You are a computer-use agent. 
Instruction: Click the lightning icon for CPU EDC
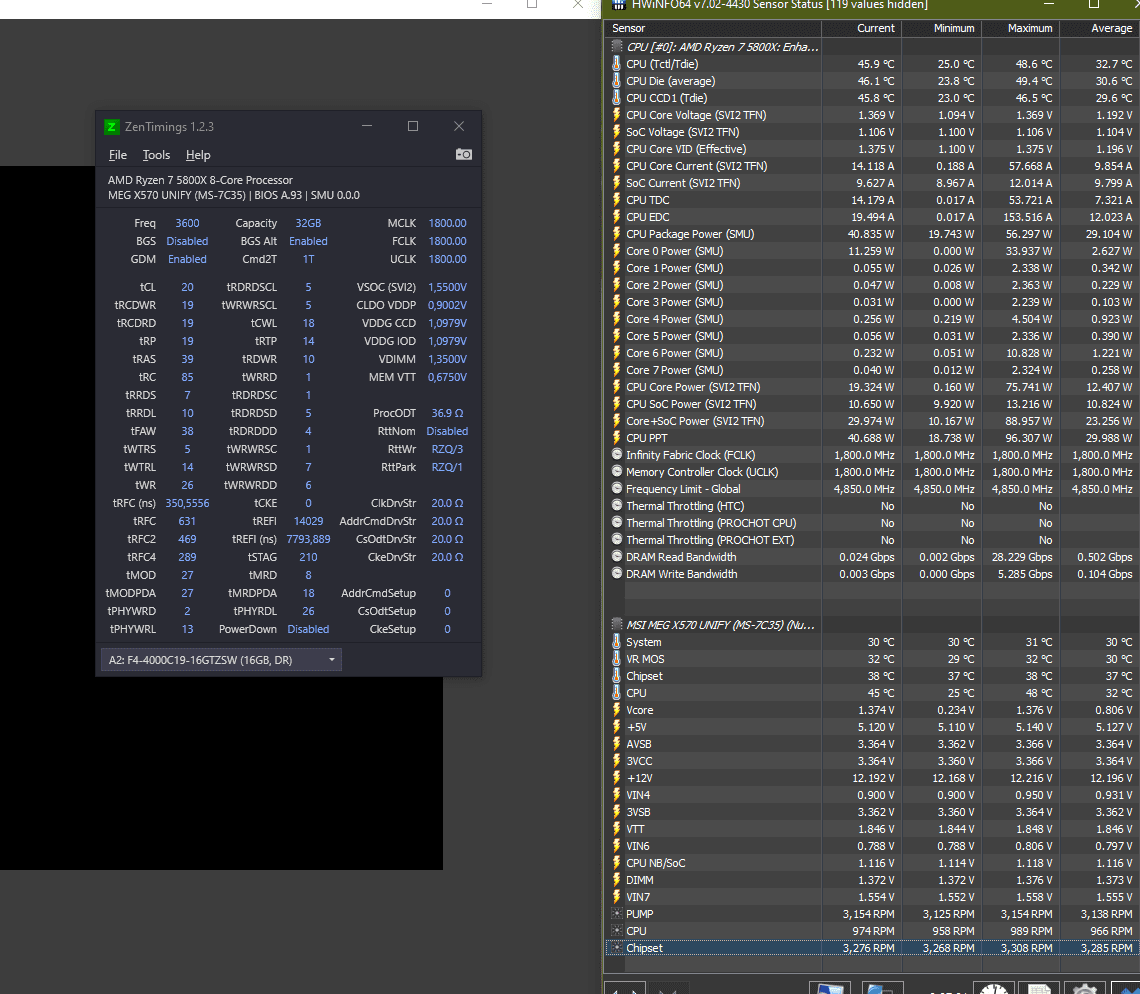[x=617, y=217]
